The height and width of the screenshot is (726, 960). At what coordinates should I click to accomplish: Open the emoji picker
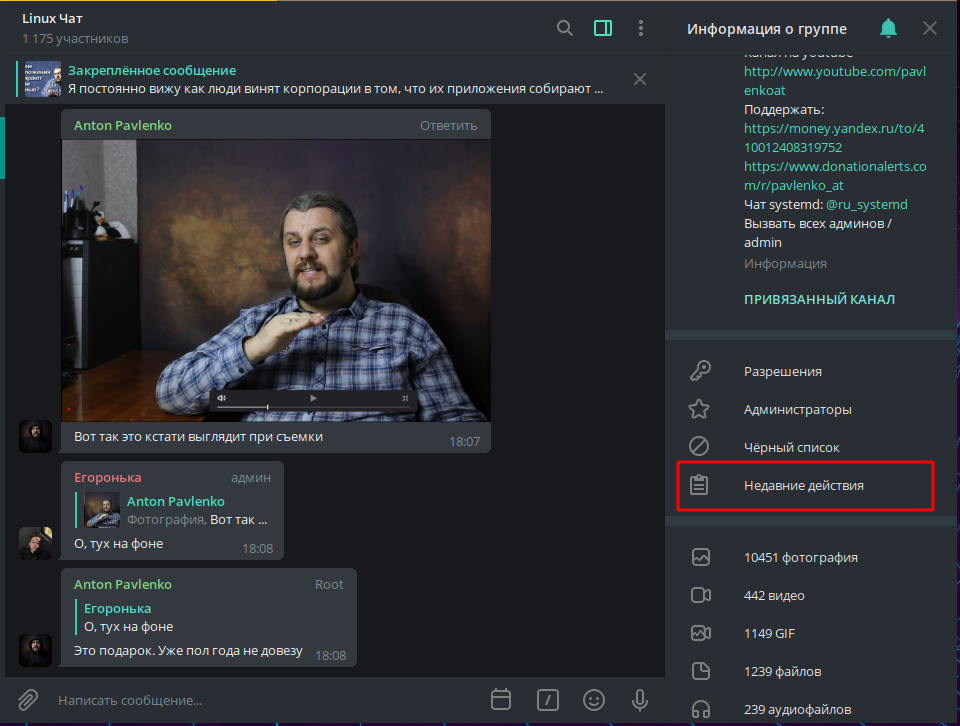pyautogui.click(x=594, y=700)
